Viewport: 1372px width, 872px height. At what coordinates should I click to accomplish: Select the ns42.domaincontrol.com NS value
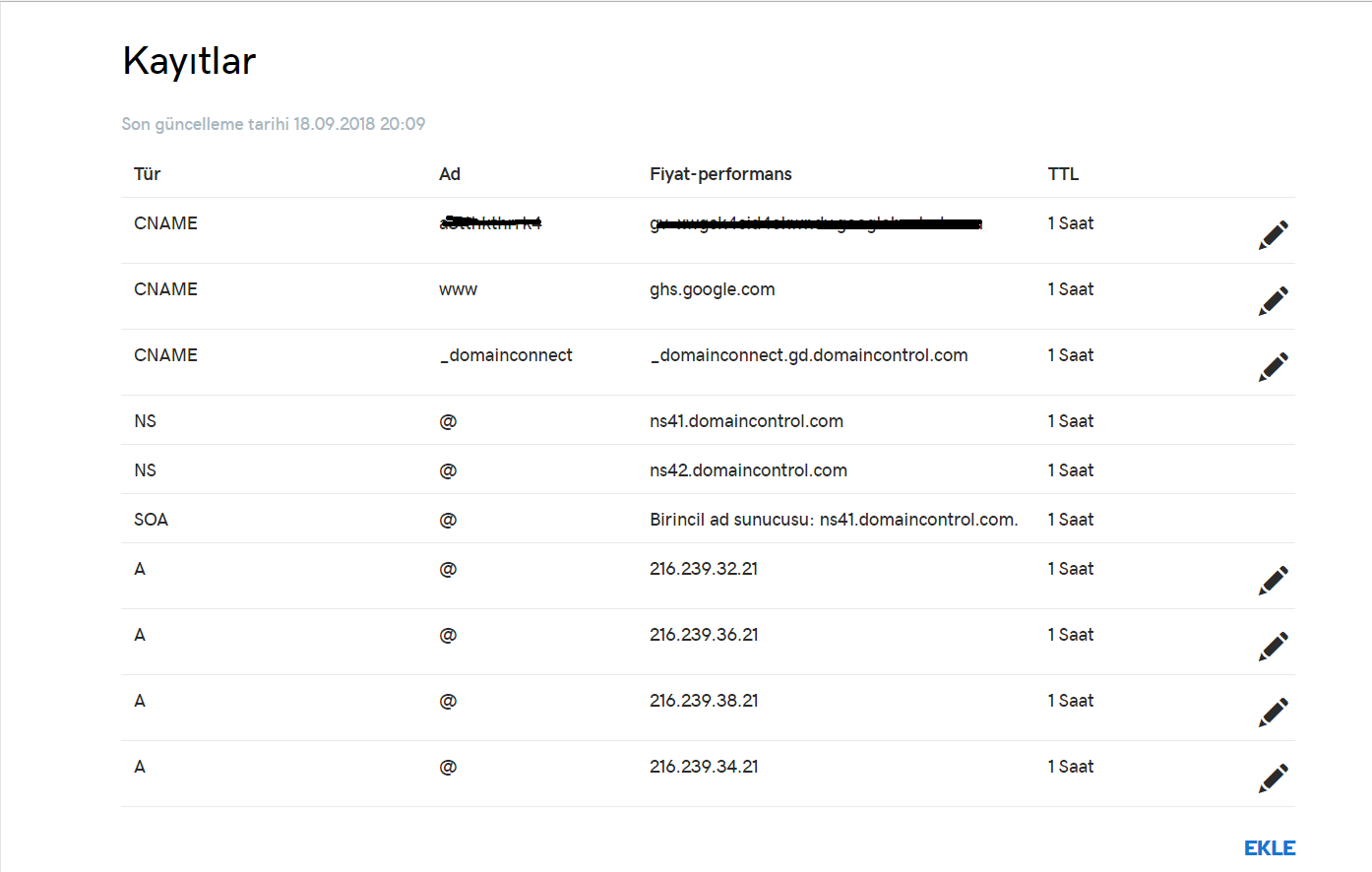coord(748,470)
